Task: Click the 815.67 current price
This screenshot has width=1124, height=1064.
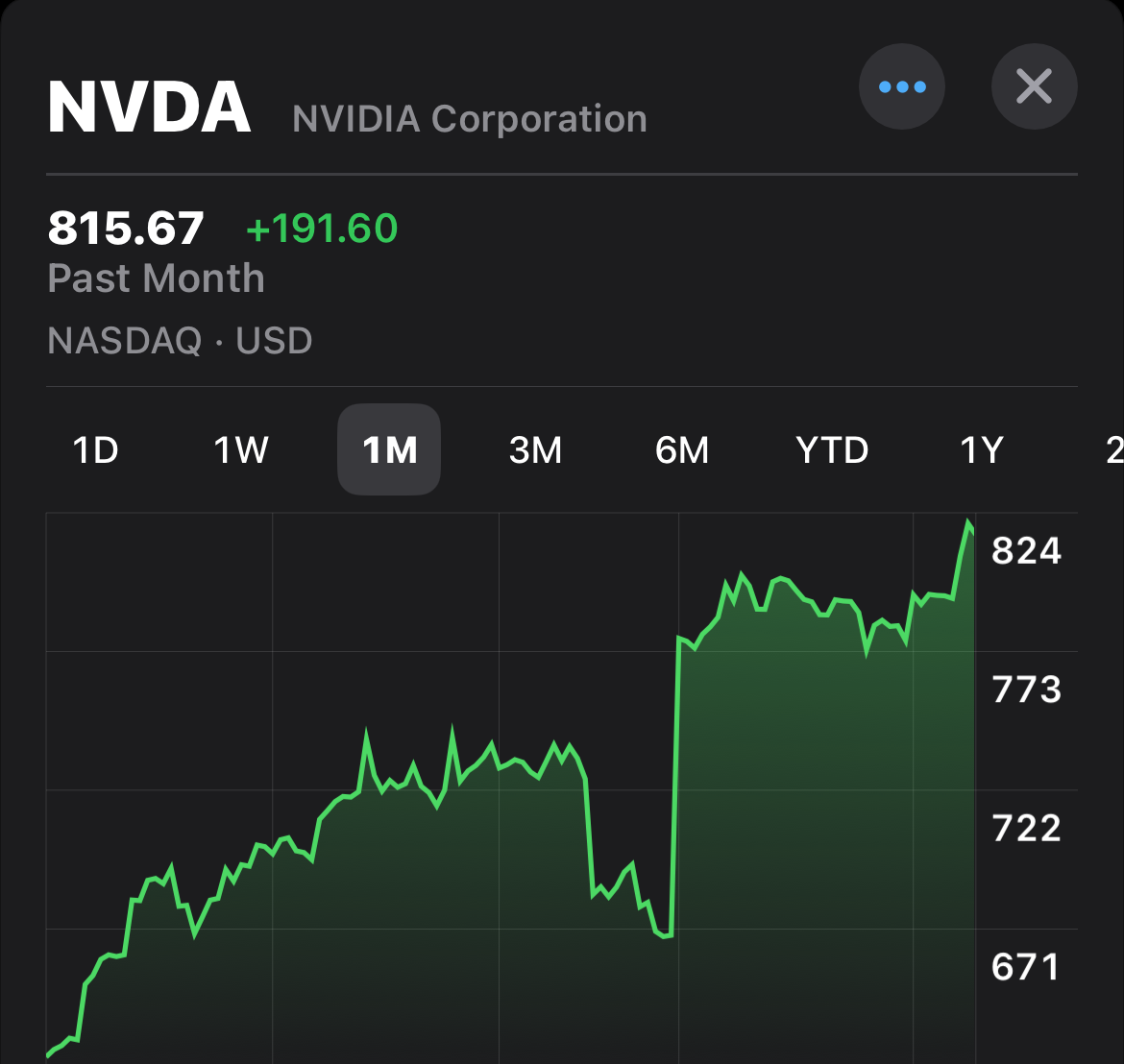Action: (126, 229)
